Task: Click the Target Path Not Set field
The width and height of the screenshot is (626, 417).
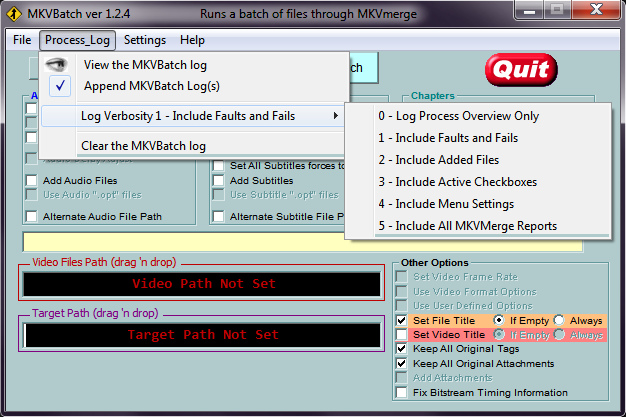Action: click(202, 335)
